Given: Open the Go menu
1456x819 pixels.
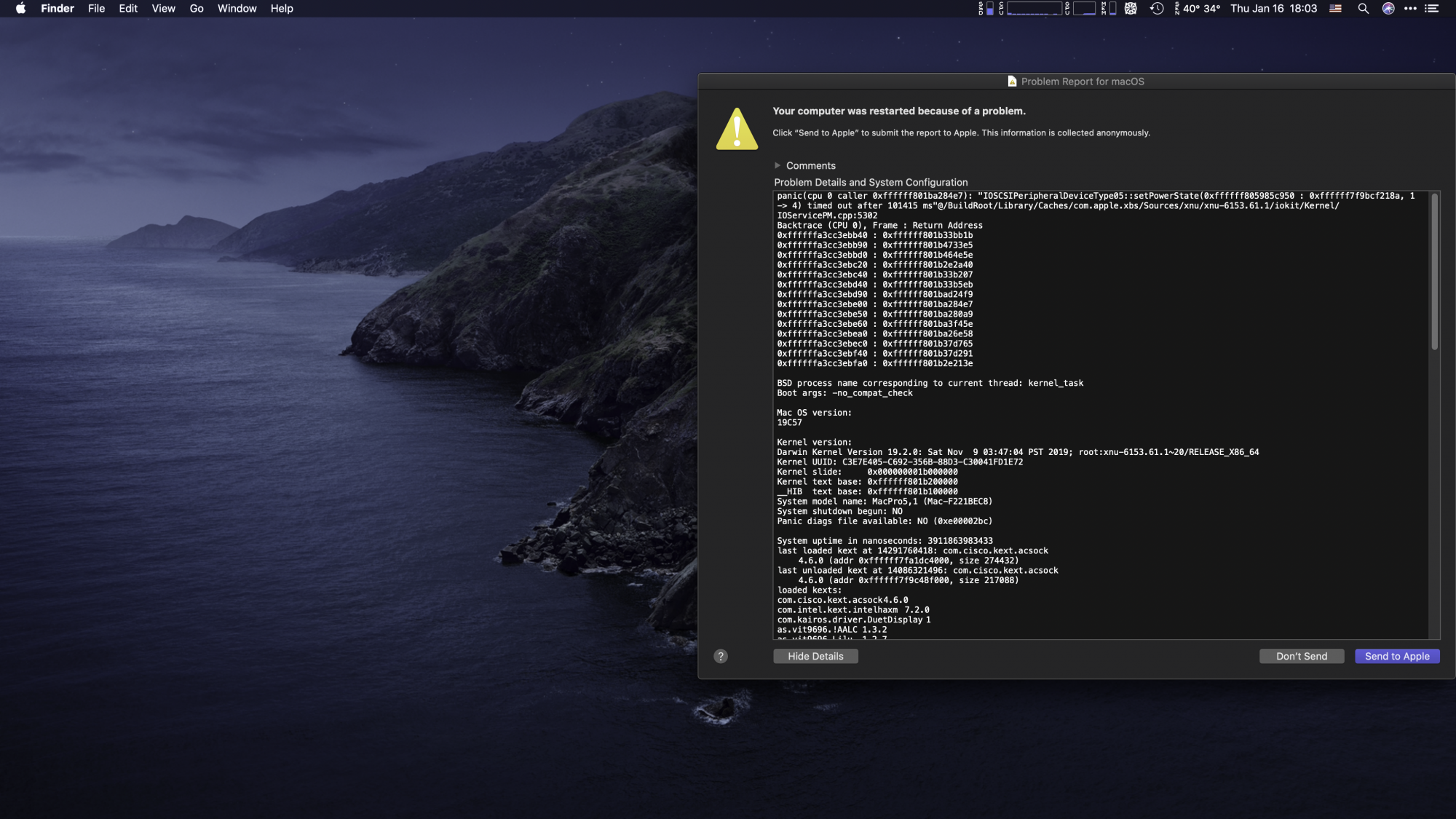Looking at the screenshot, I should [197, 9].
